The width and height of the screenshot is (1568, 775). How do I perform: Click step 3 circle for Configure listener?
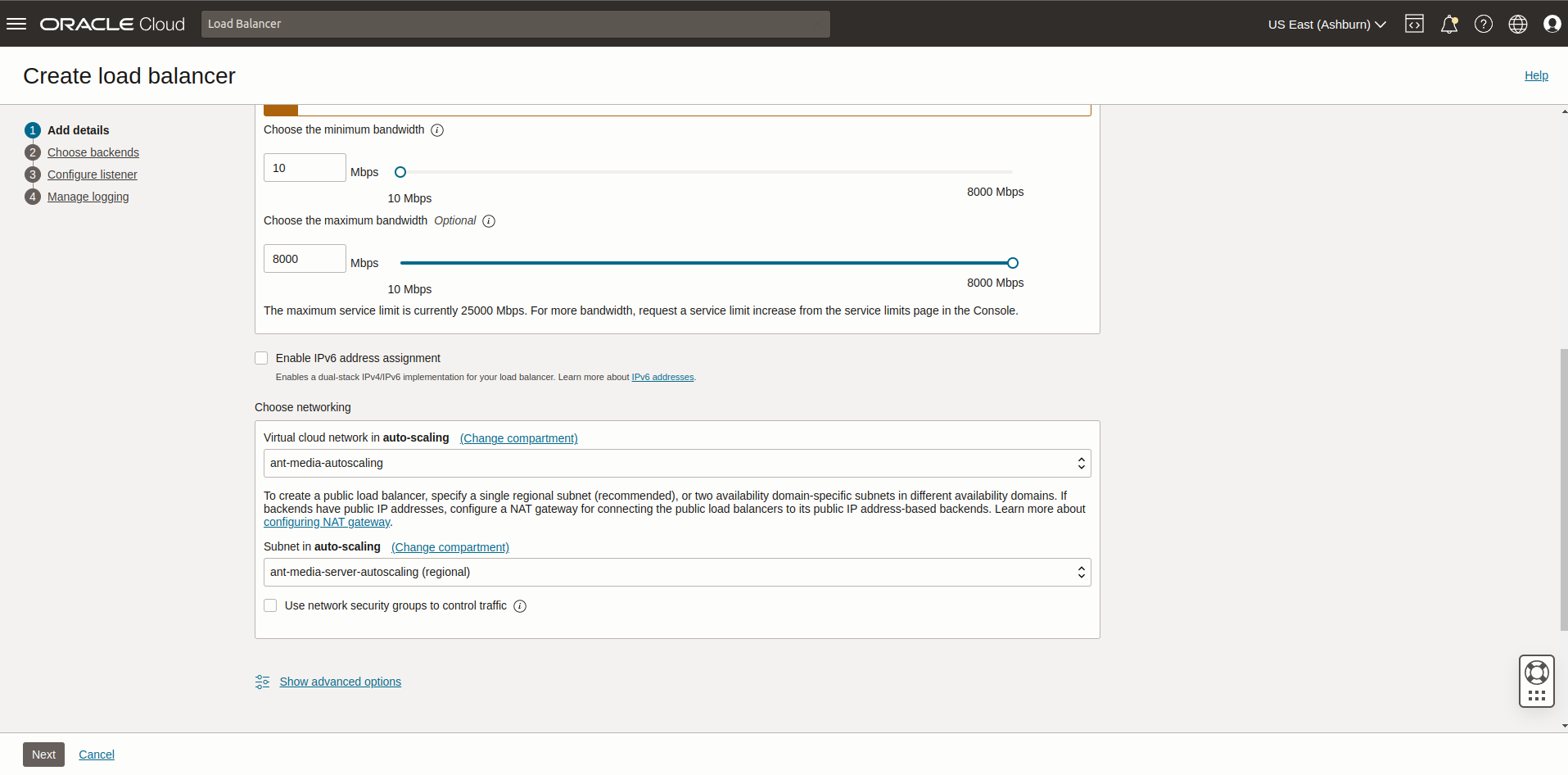point(33,174)
